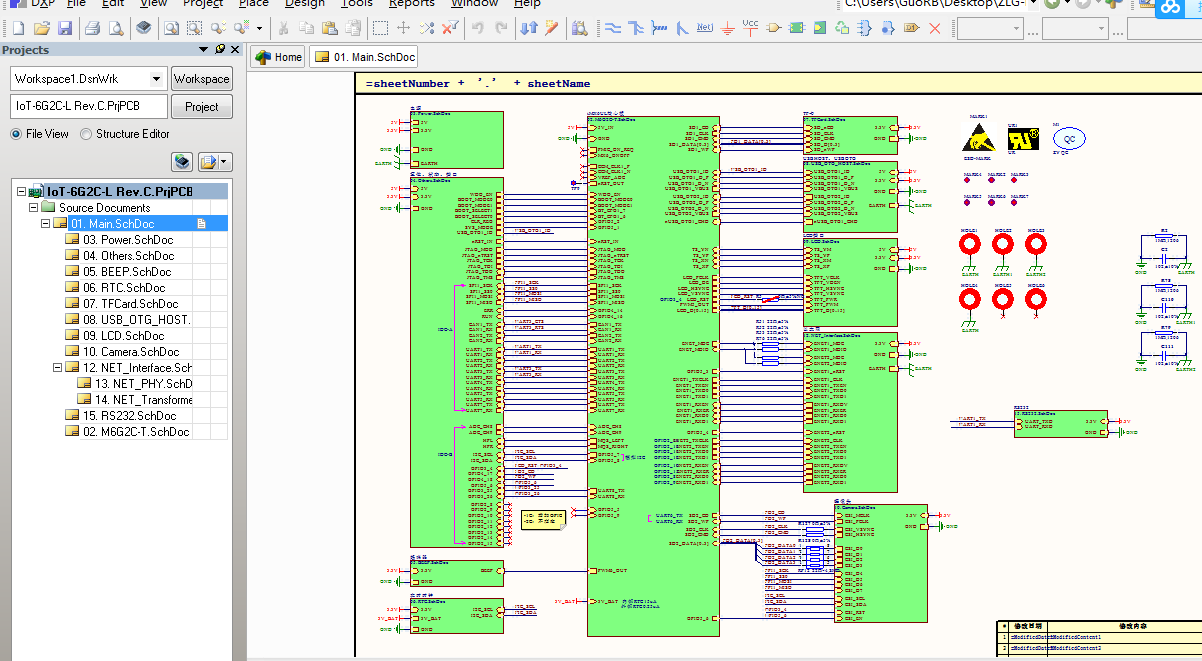Place a VCC power port

(x=750, y=28)
